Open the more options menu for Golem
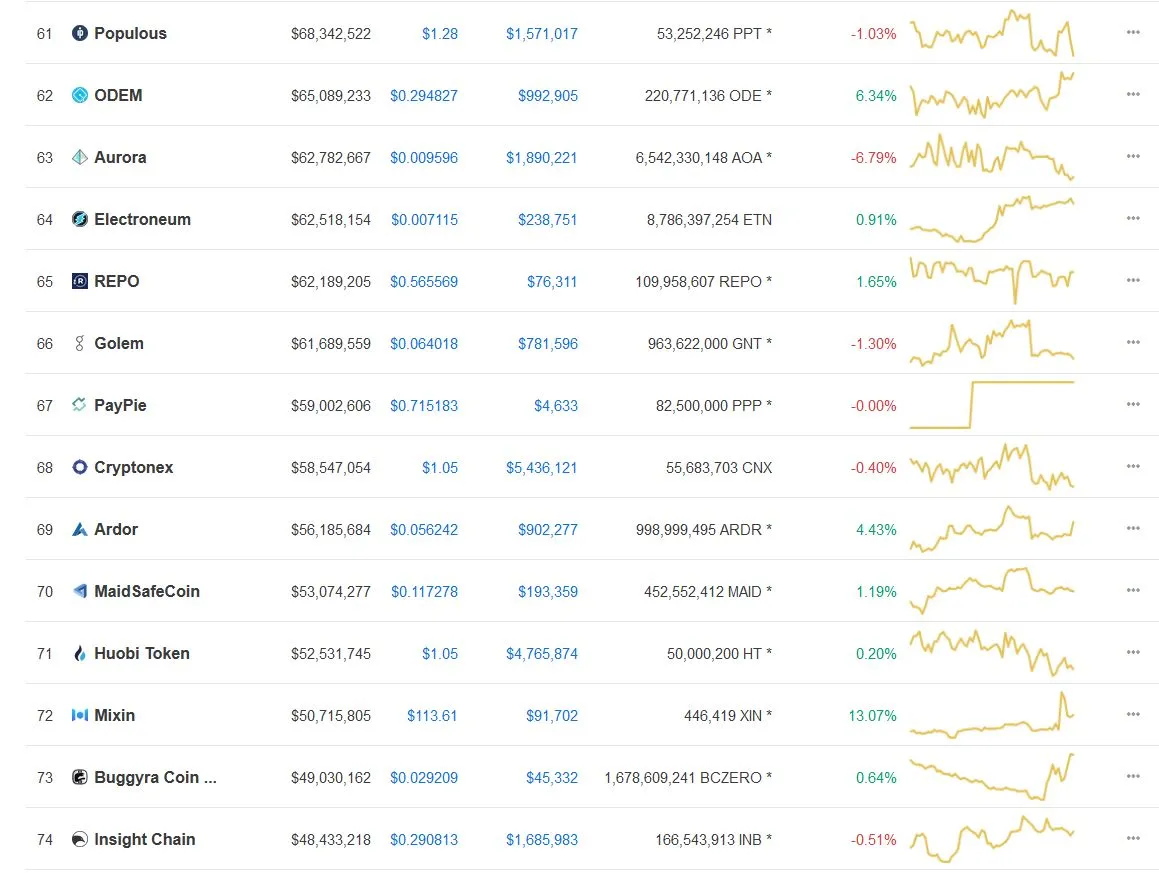Screen dimensions: 1159x873 point(1133,343)
